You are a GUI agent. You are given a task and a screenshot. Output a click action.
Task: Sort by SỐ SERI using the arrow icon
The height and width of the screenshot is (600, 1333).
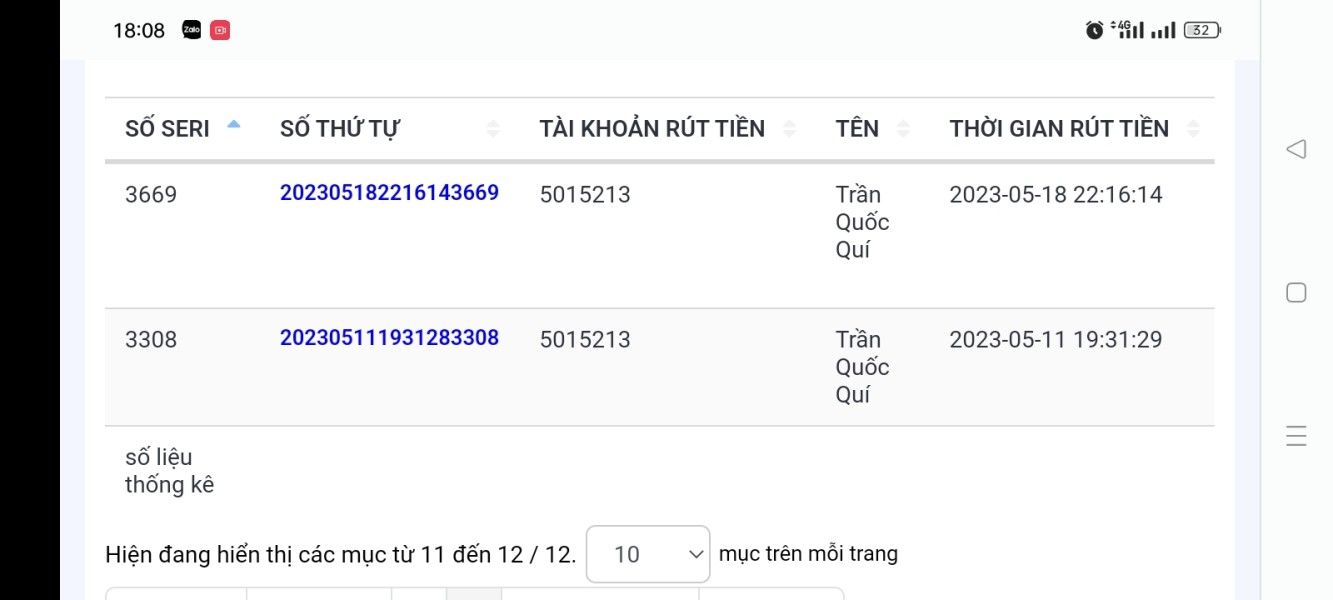234,125
